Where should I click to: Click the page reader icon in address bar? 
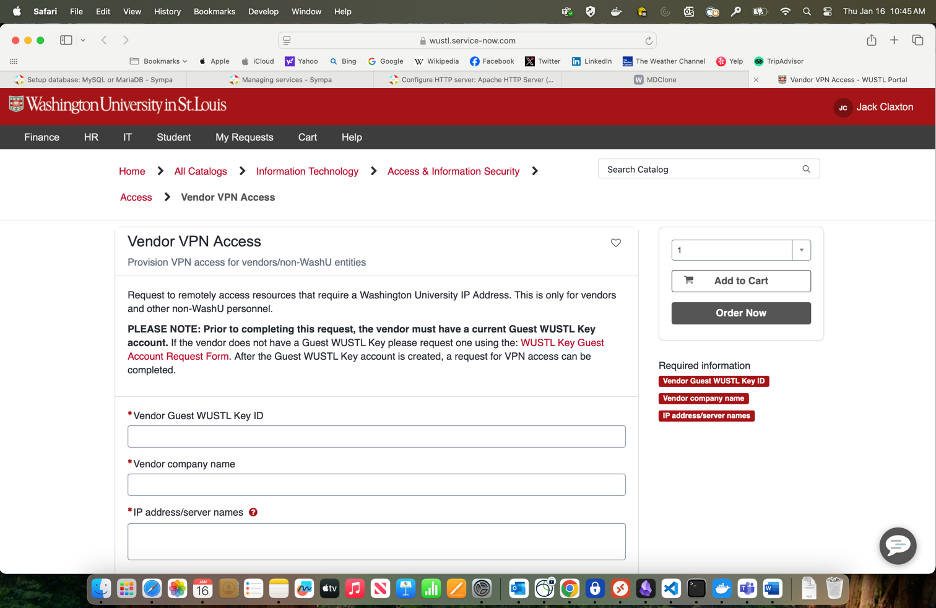pyautogui.click(x=287, y=41)
